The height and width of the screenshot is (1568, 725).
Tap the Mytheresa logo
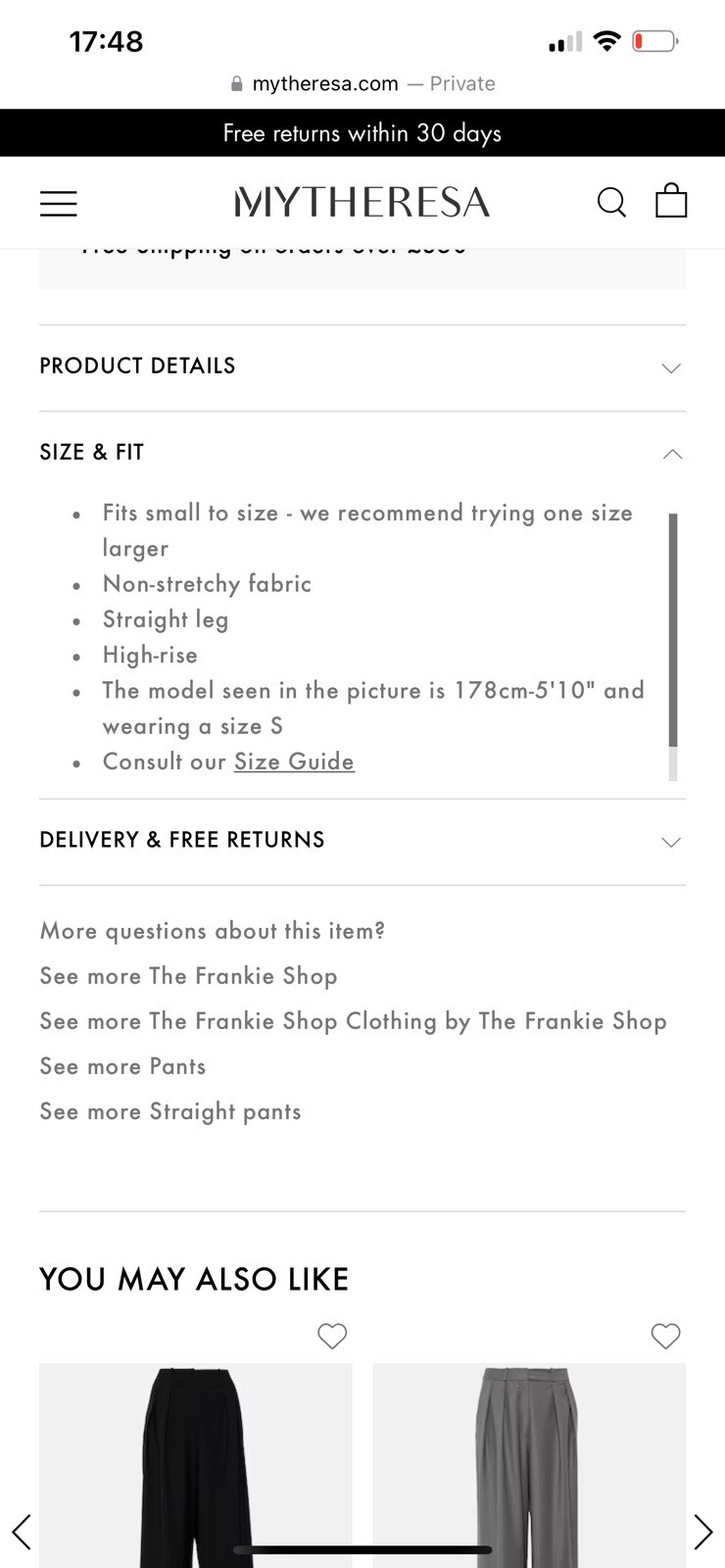tap(362, 202)
